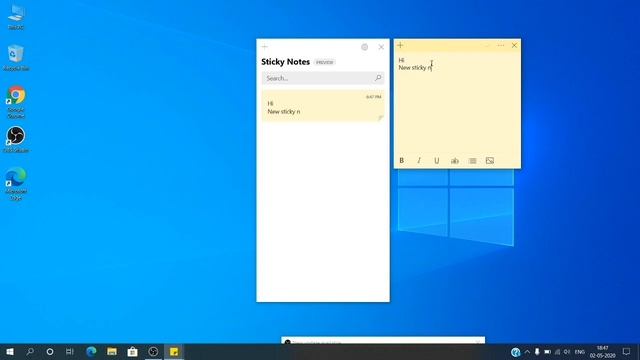
Task: Click the microphone tray icon
Action: click(x=537, y=352)
